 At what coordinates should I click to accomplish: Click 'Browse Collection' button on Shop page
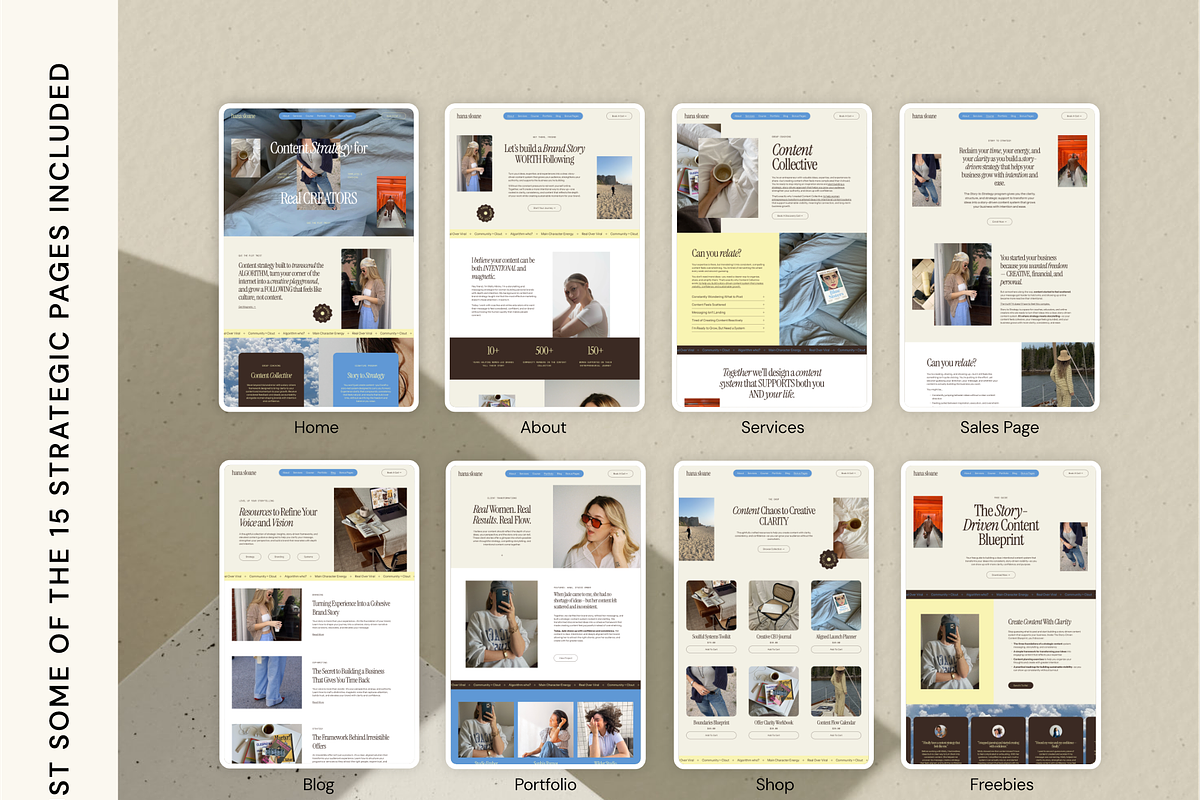772,549
